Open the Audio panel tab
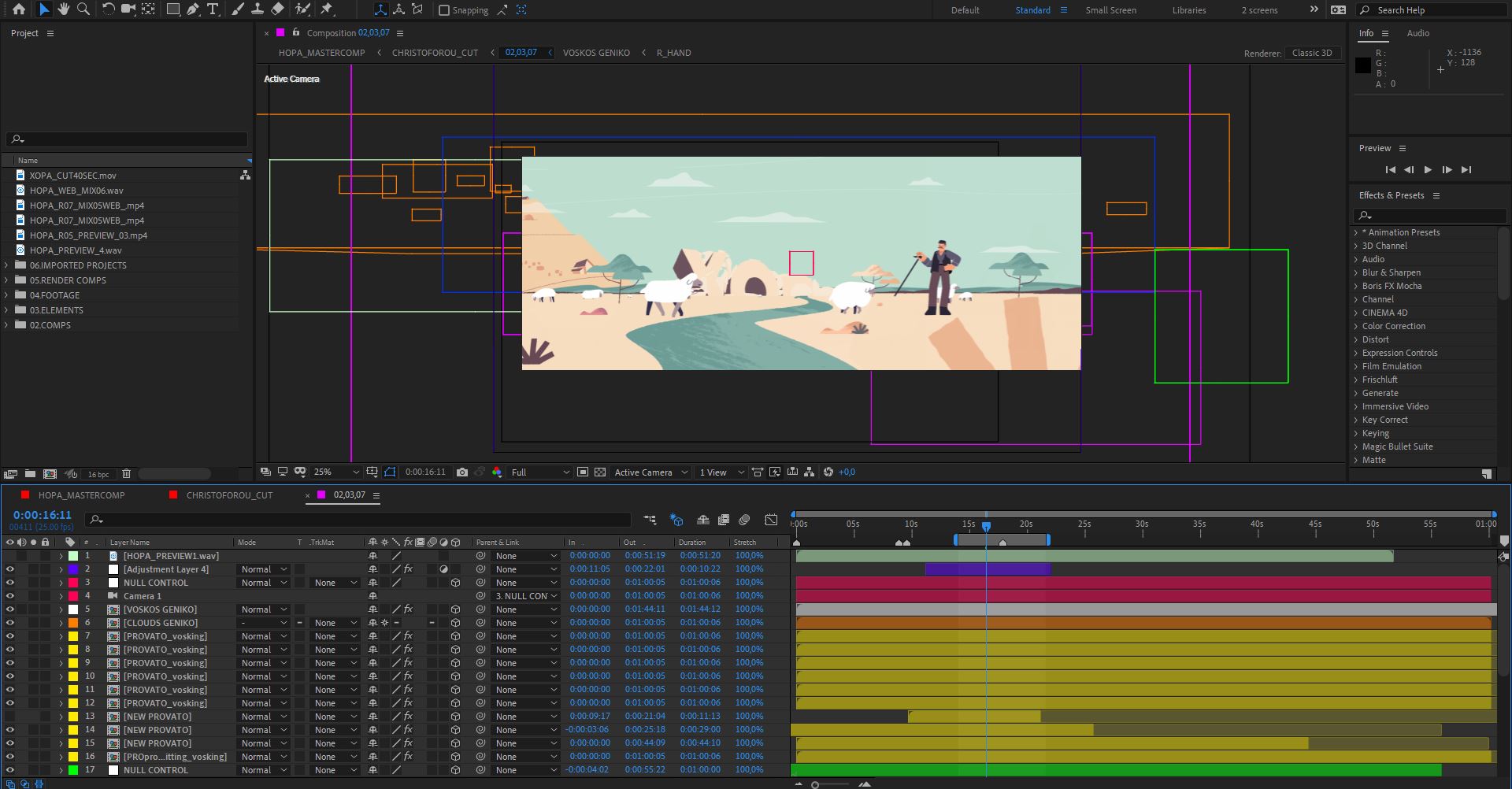The image size is (1512, 789). [x=1417, y=33]
